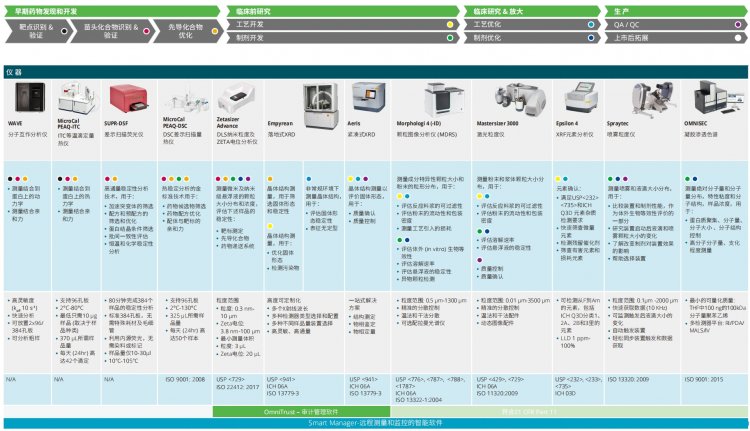
Task: Click the Aeris name label
Action: coord(354,123)
